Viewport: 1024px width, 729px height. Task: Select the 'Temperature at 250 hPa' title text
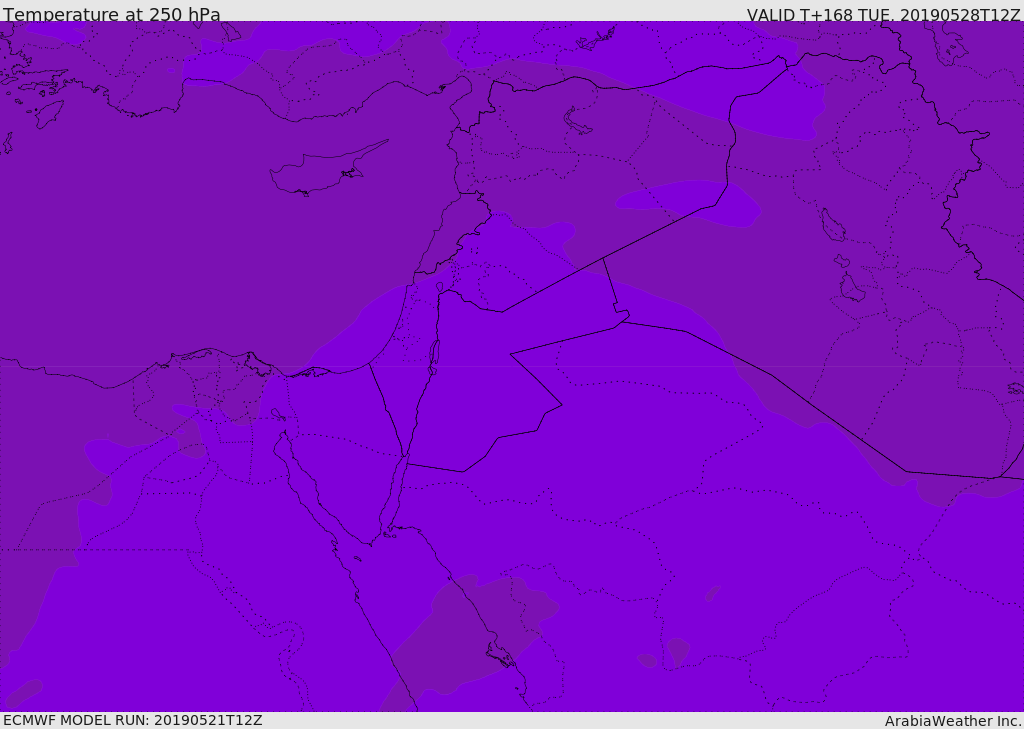coord(112,14)
